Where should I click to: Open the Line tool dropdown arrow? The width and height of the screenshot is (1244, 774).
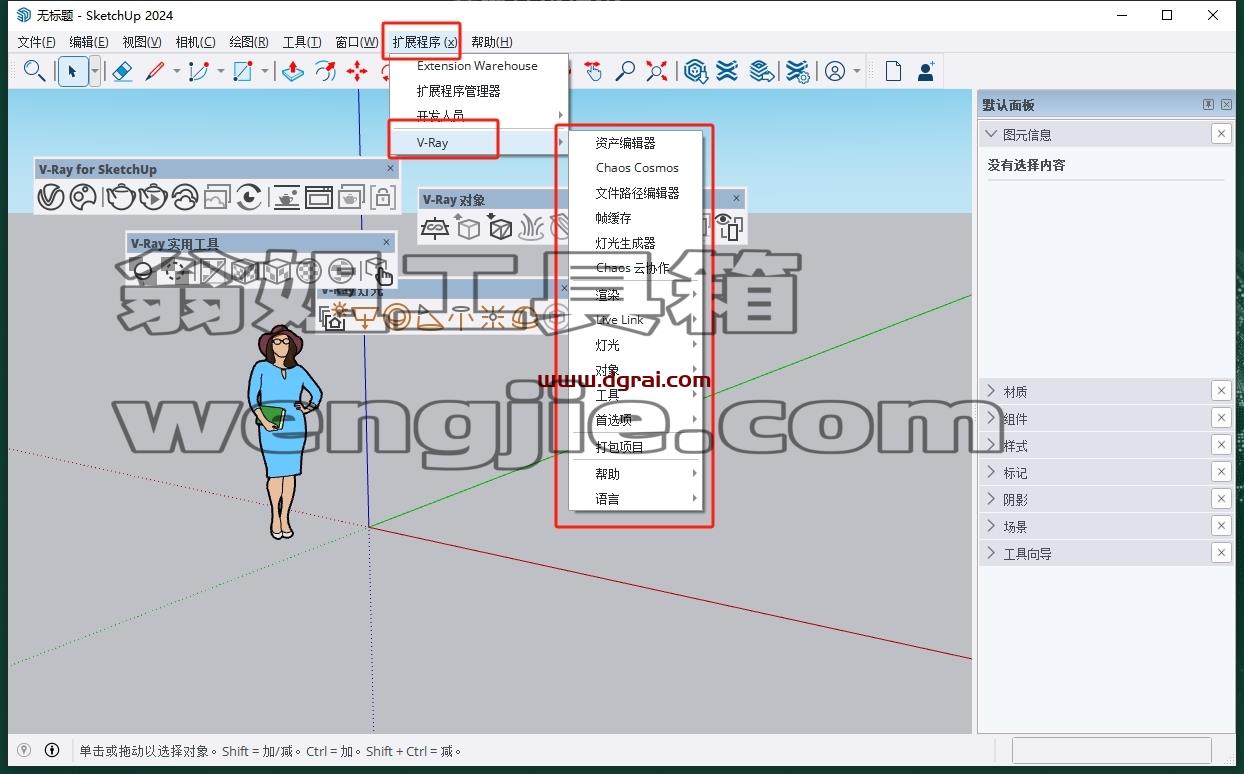[x=176, y=71]
